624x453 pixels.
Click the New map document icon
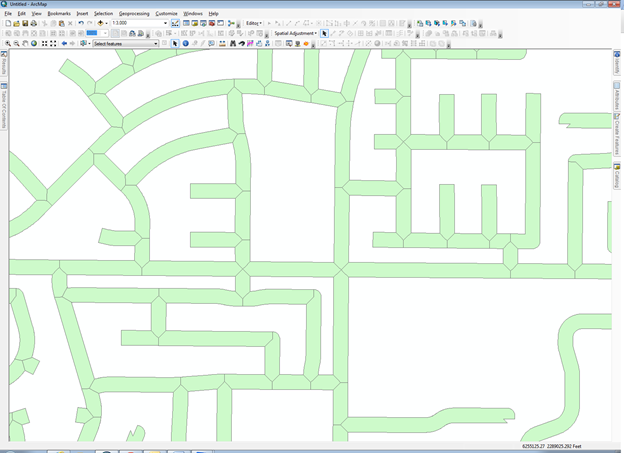click(x=7, y=23)
